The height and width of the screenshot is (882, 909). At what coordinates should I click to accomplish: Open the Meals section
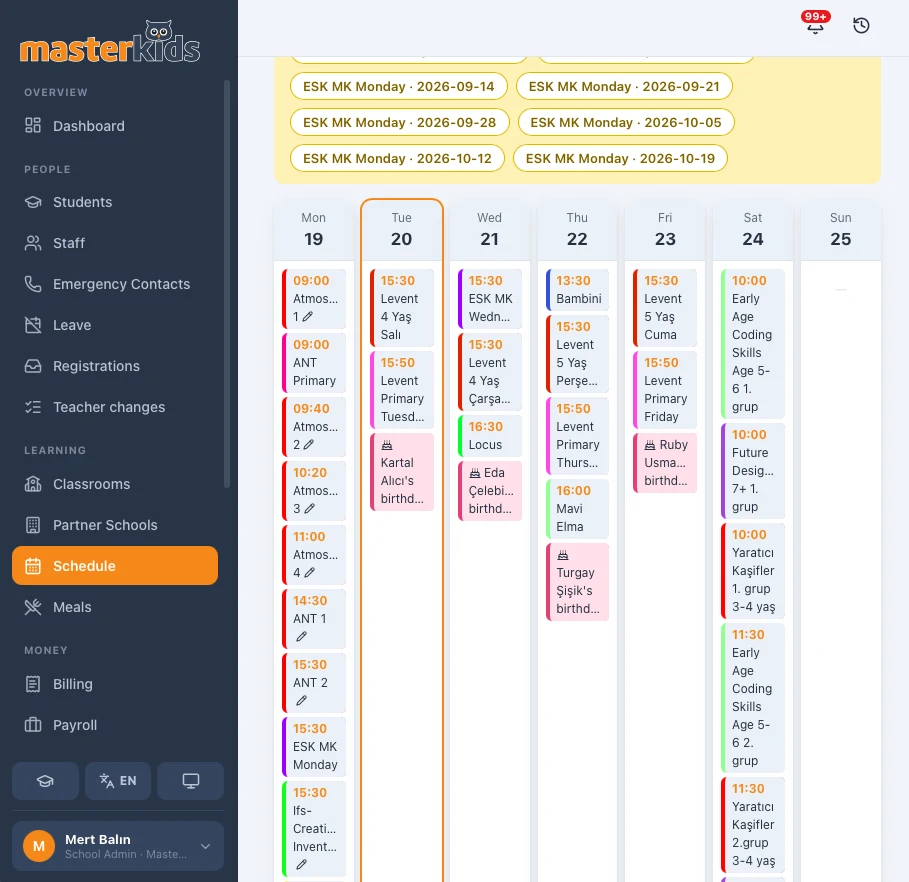click(x=115, y=607)
